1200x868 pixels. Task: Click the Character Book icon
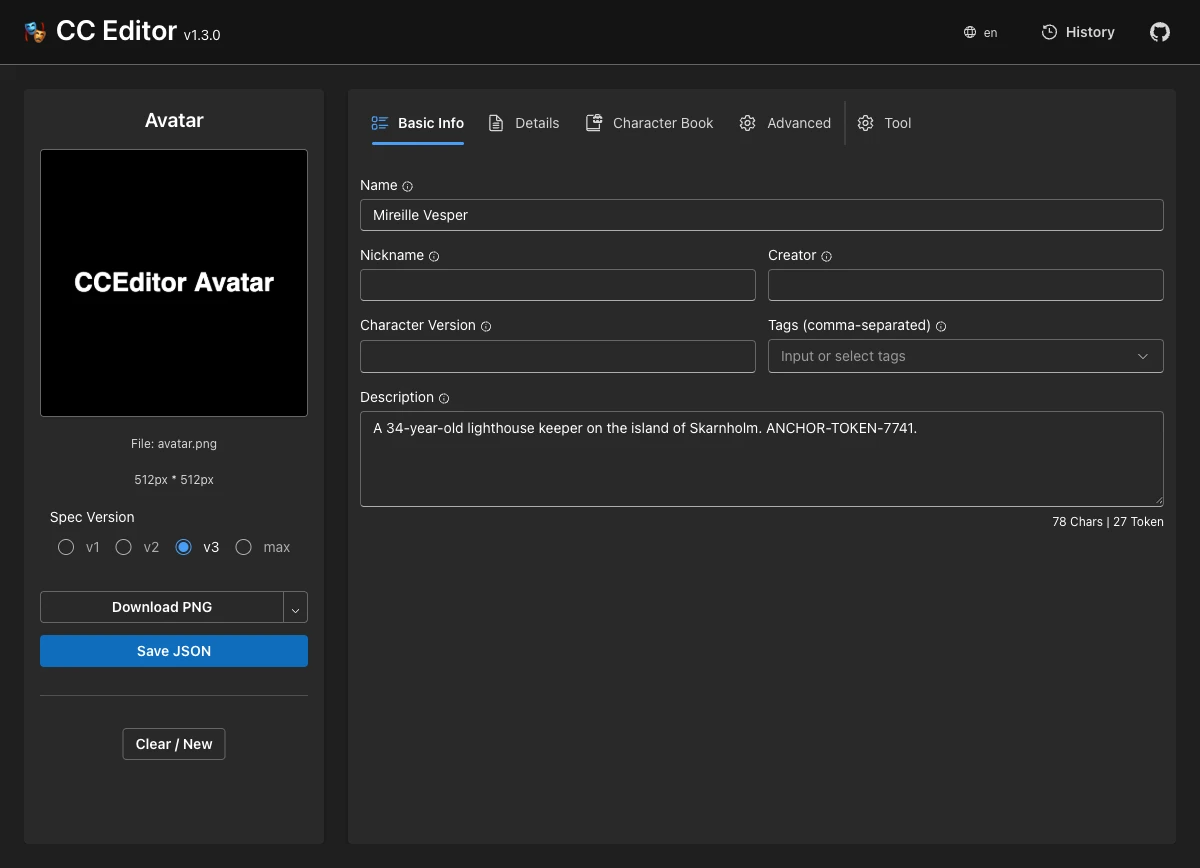tap(593, 123)
